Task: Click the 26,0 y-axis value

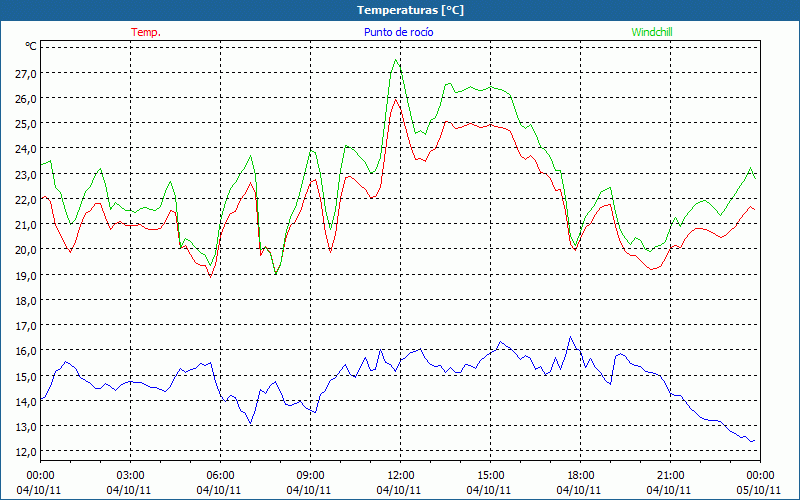Action: [x=26, y=98]
